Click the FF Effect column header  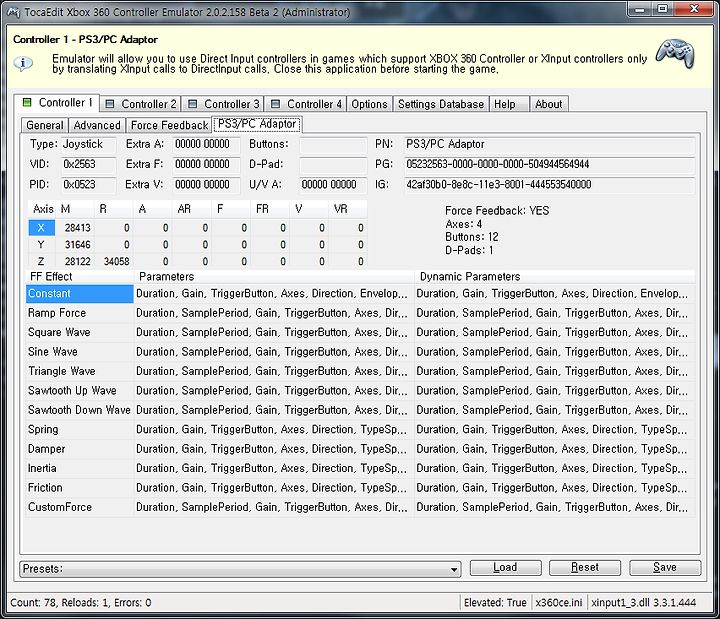coord(79,276)
